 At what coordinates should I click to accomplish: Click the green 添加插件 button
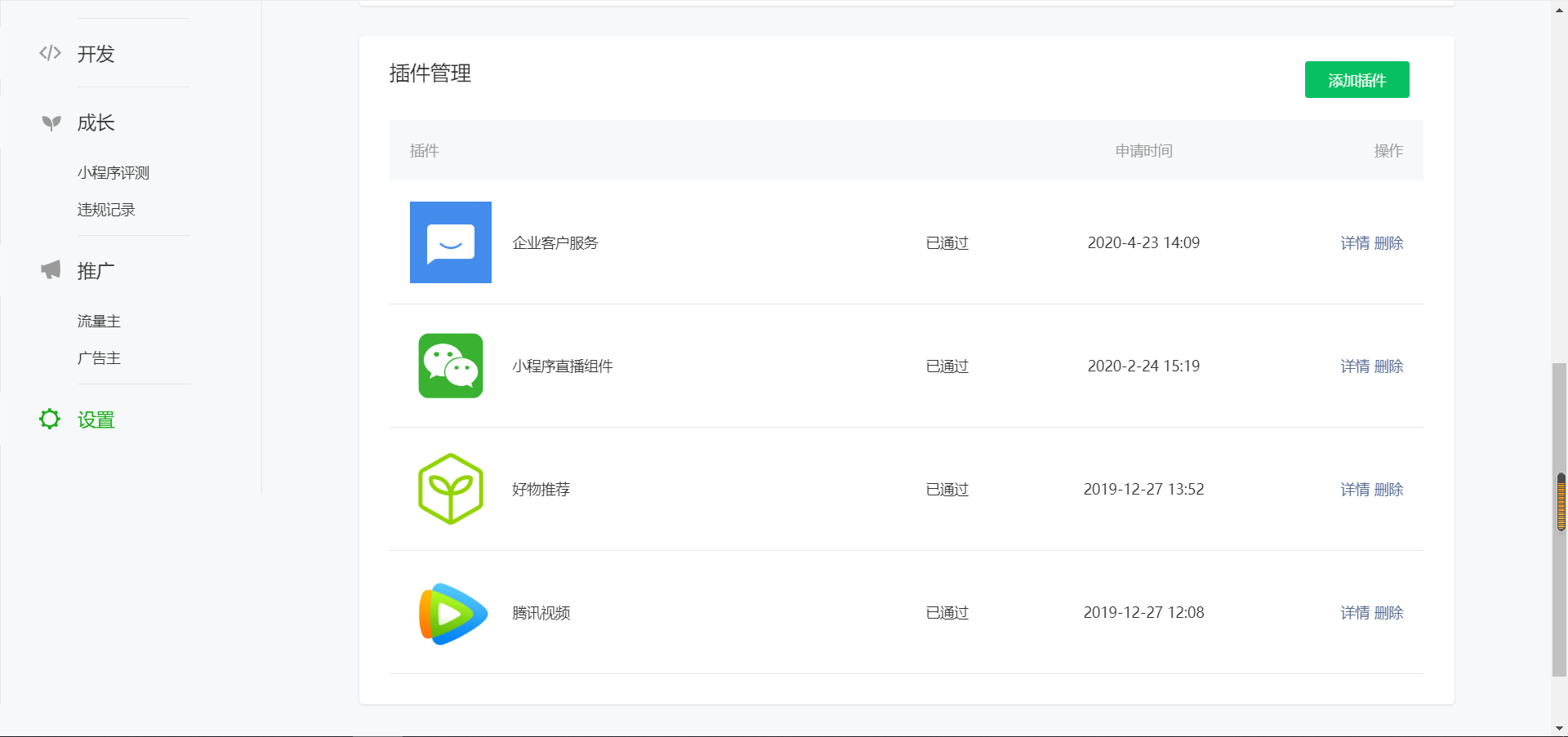pos(1357,80)
